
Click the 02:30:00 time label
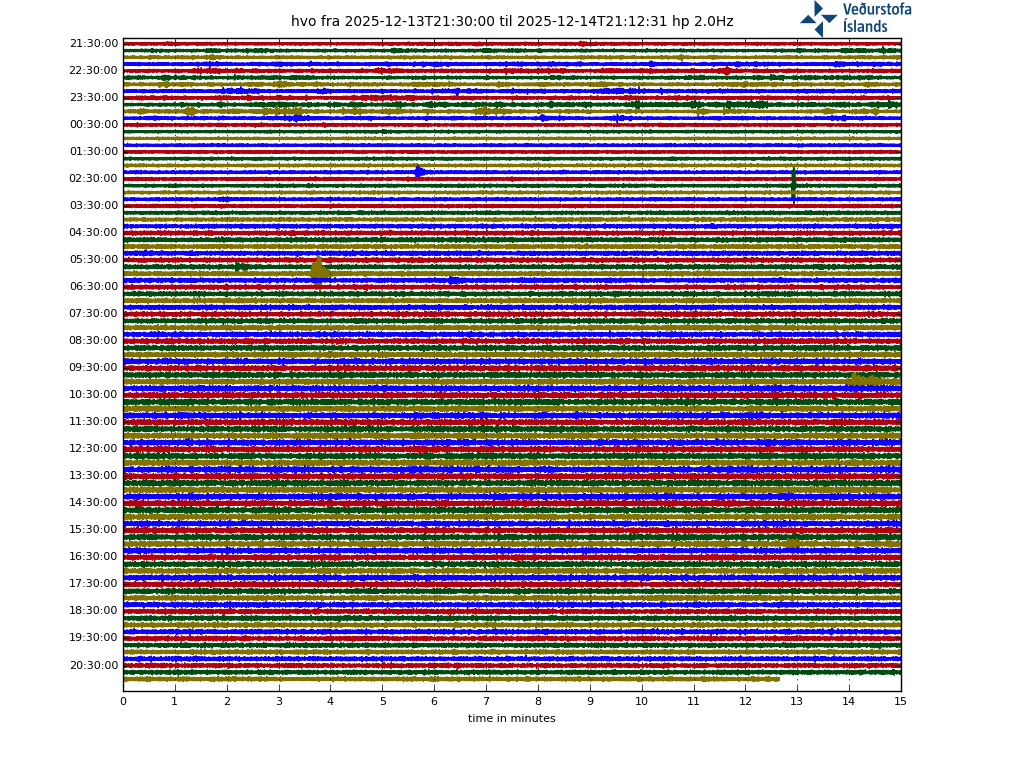tap(94, 179)
